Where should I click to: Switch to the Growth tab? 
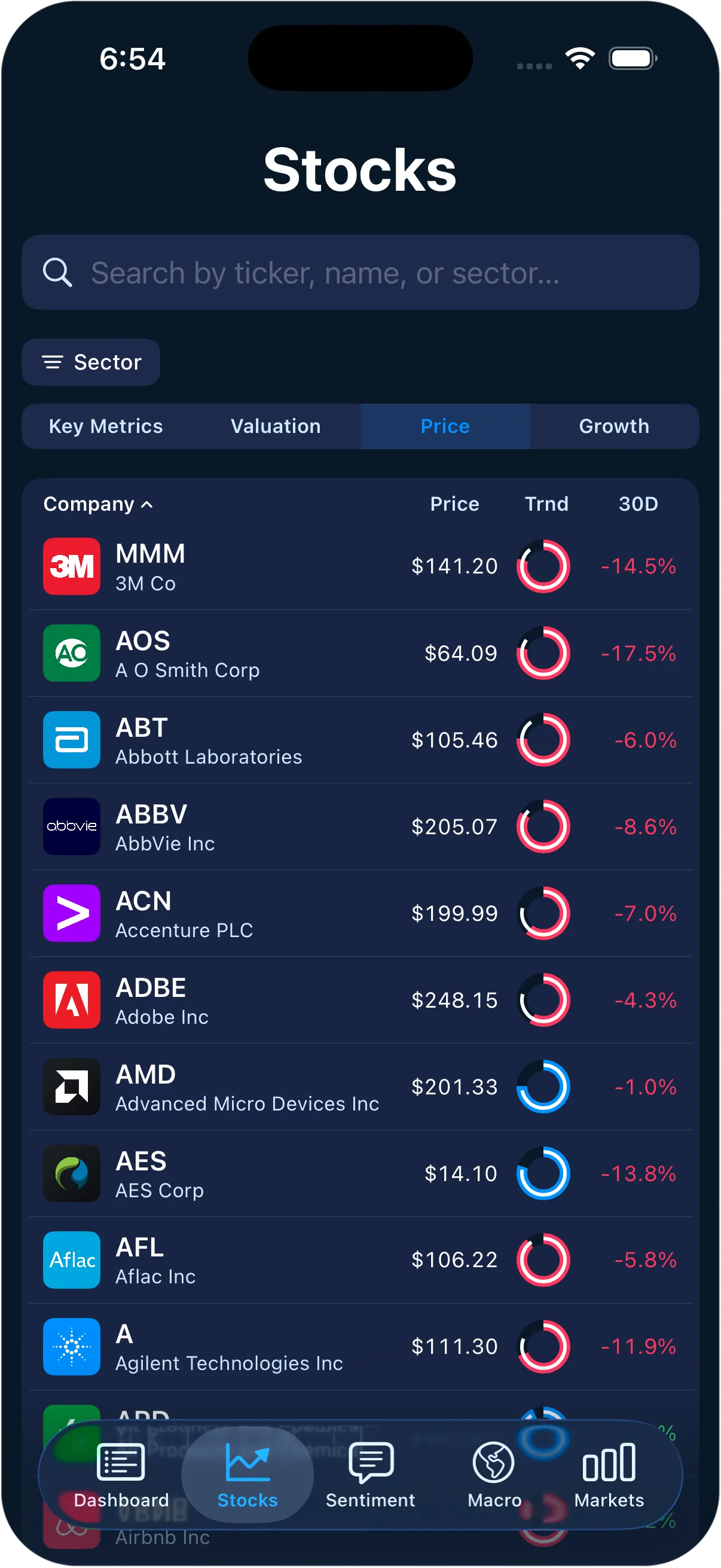click(x=614, y=426)
